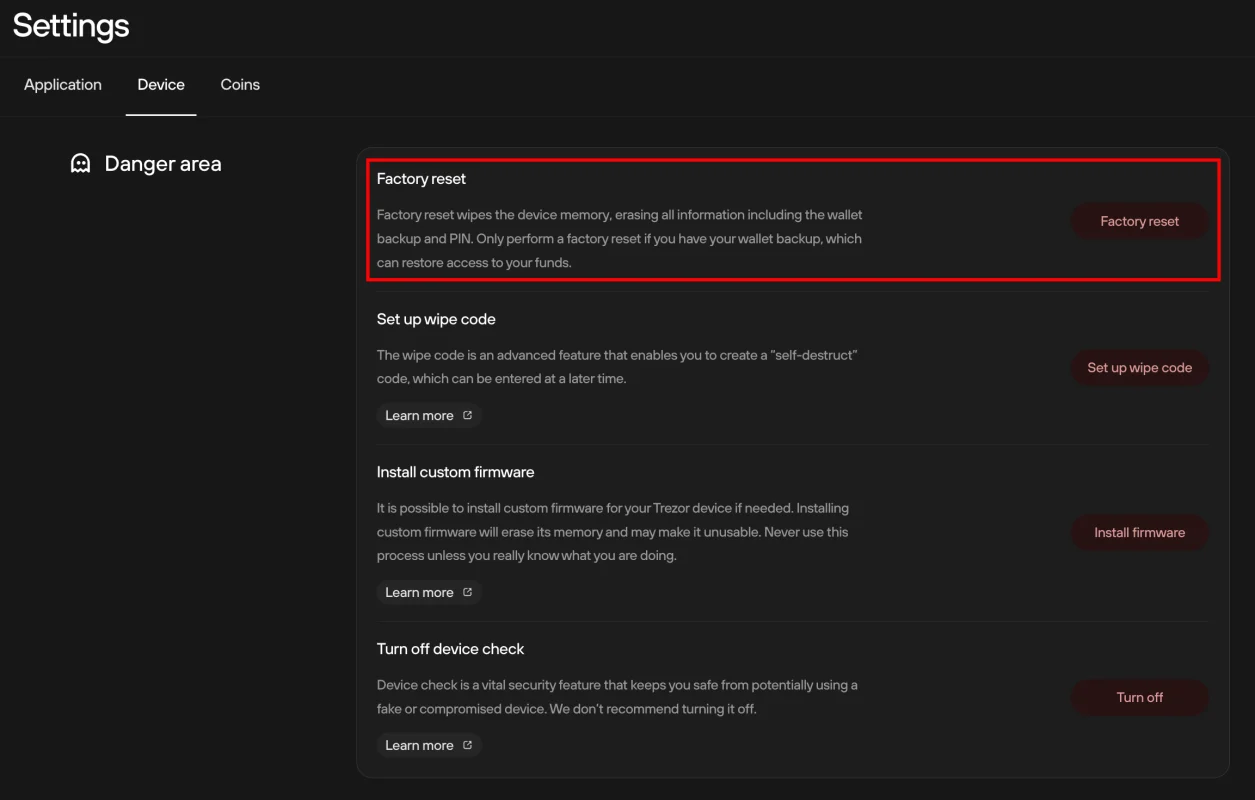Click the Install firmware button
Image resolution: width=1255 pixels, height=800 pixels.
coord(1140,533)
